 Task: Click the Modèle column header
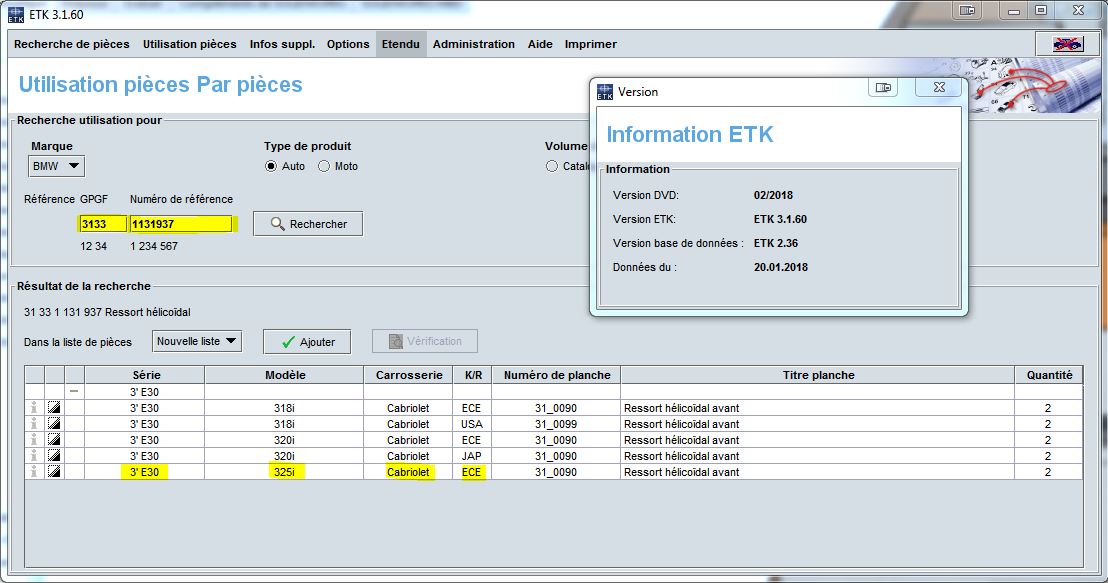[285, 375]
